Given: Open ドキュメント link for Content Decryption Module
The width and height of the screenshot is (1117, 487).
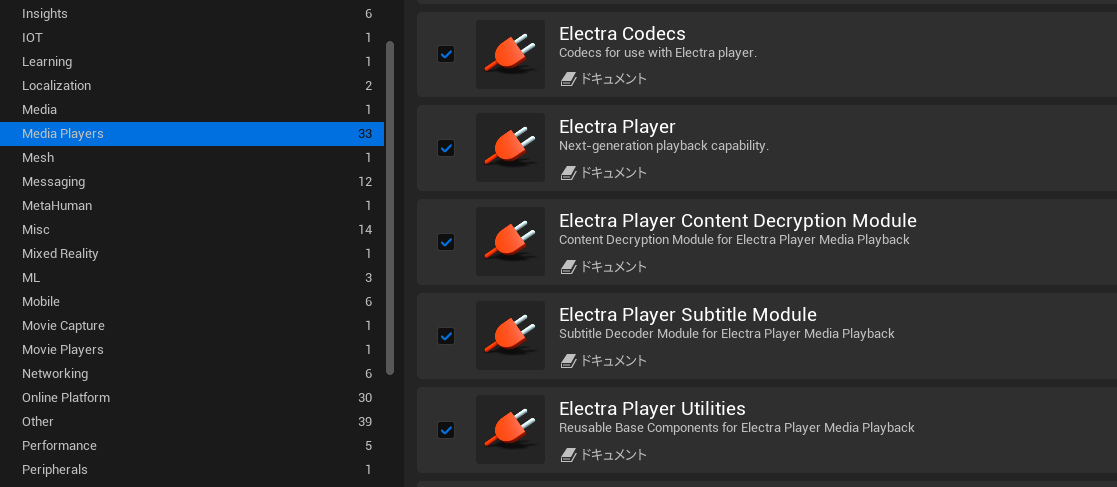Looking at the screenshot, I should 613,267.
